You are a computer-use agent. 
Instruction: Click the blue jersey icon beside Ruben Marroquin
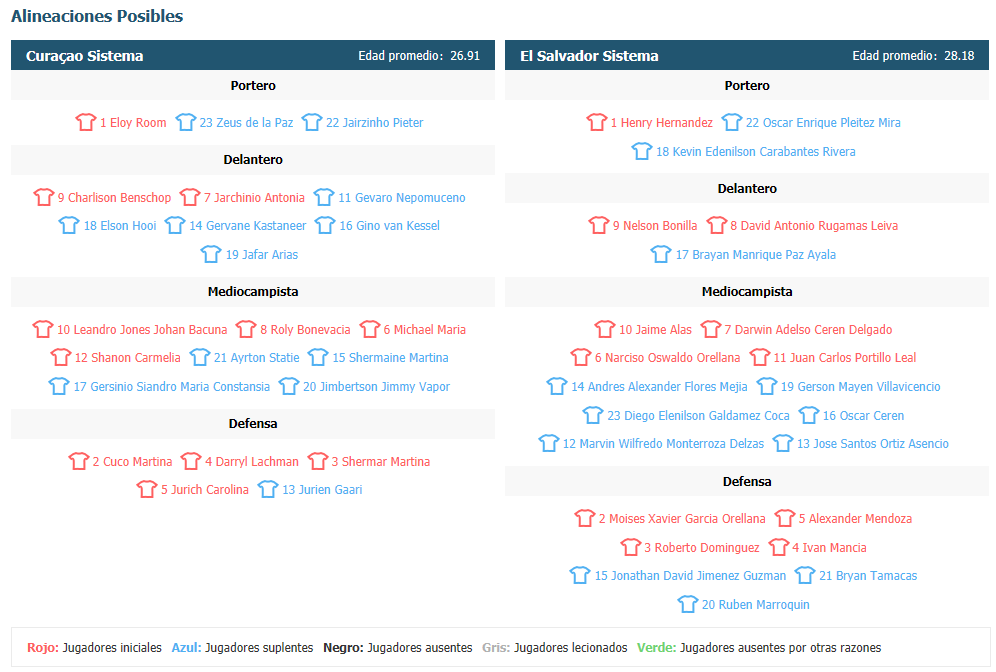coord(688,604)
